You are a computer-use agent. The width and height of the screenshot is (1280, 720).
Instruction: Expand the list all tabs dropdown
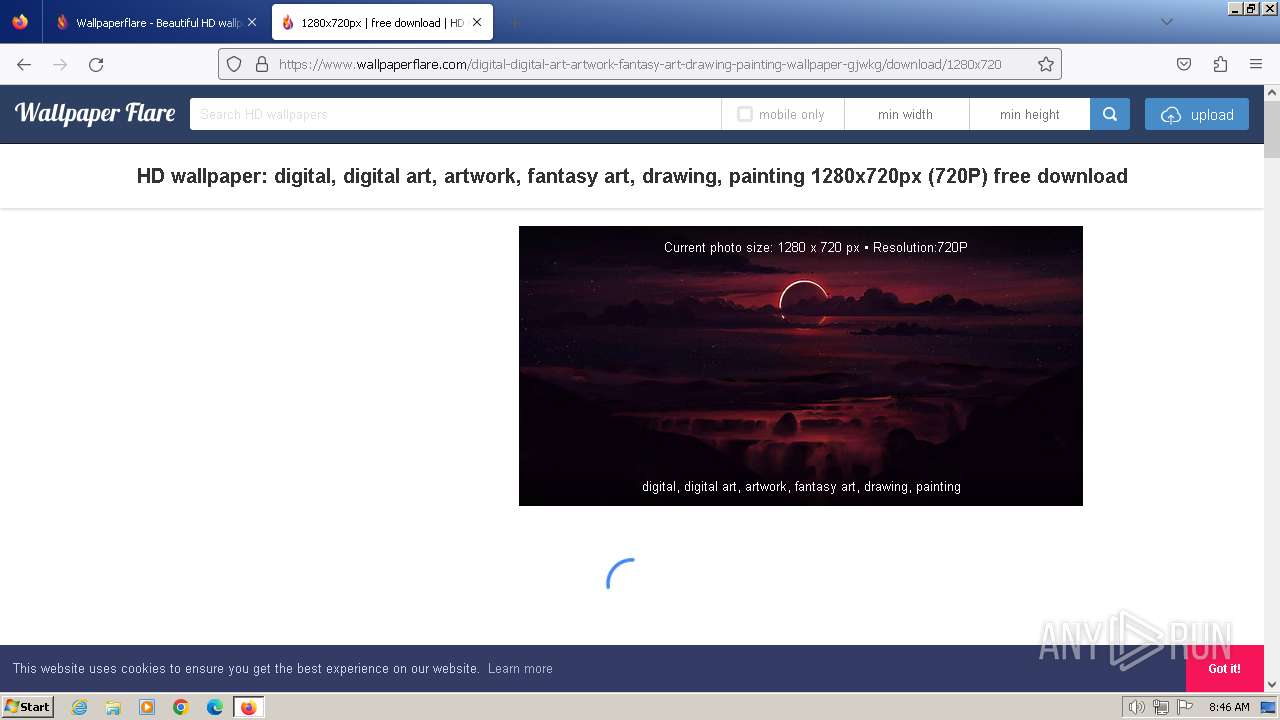pos(1166,22)
